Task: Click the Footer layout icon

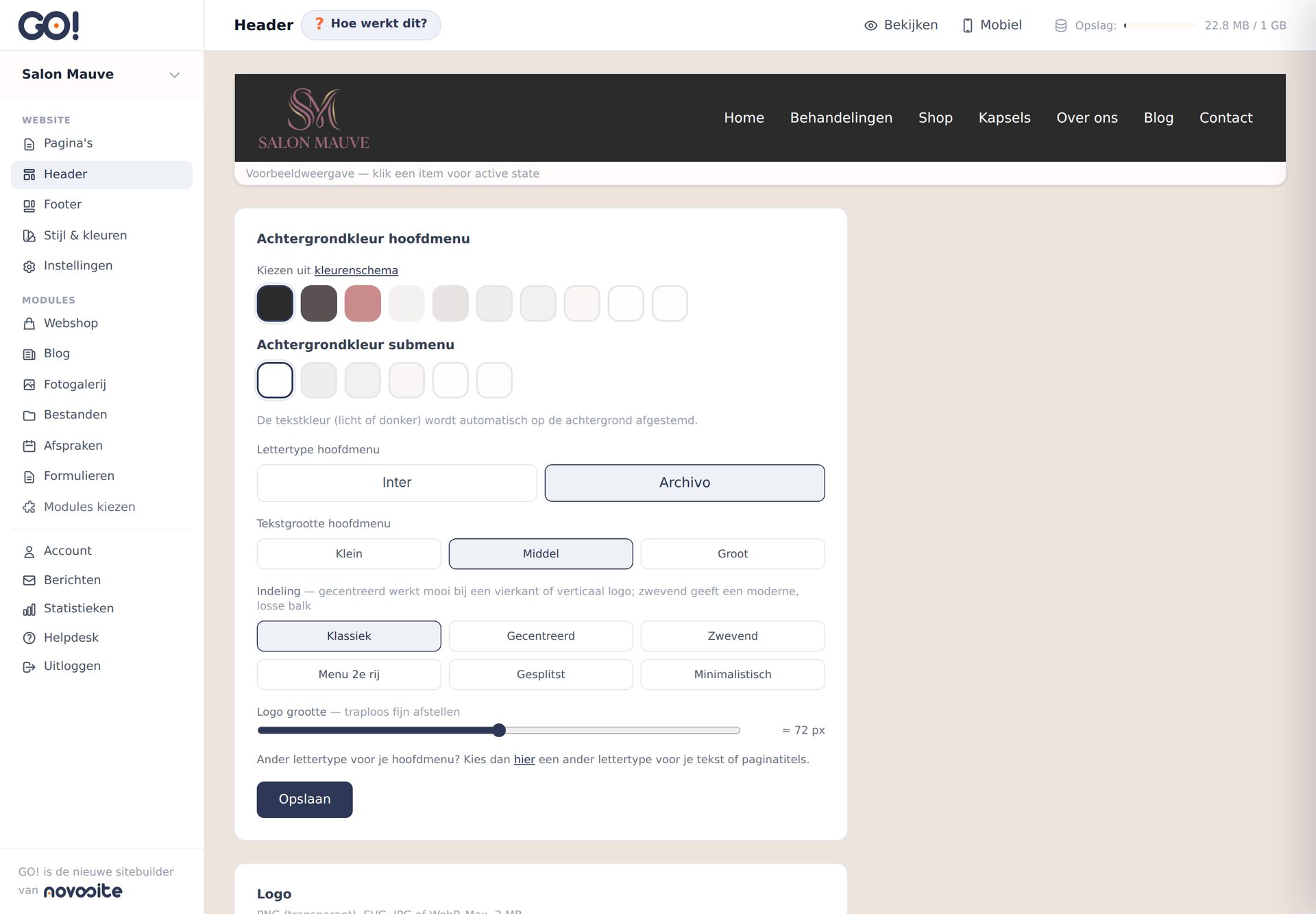Action: coord(29,205)
